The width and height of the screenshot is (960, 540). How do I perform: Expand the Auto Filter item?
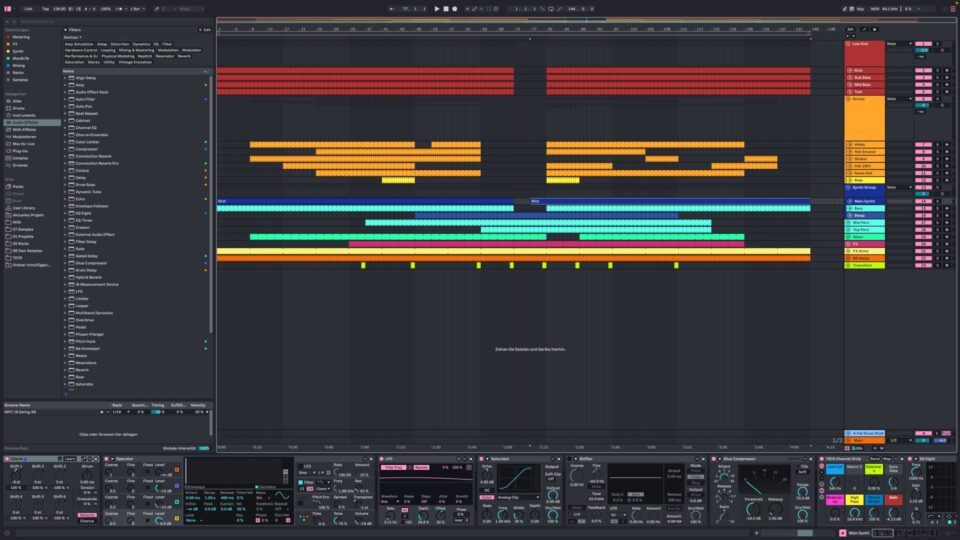coord(65,99)
